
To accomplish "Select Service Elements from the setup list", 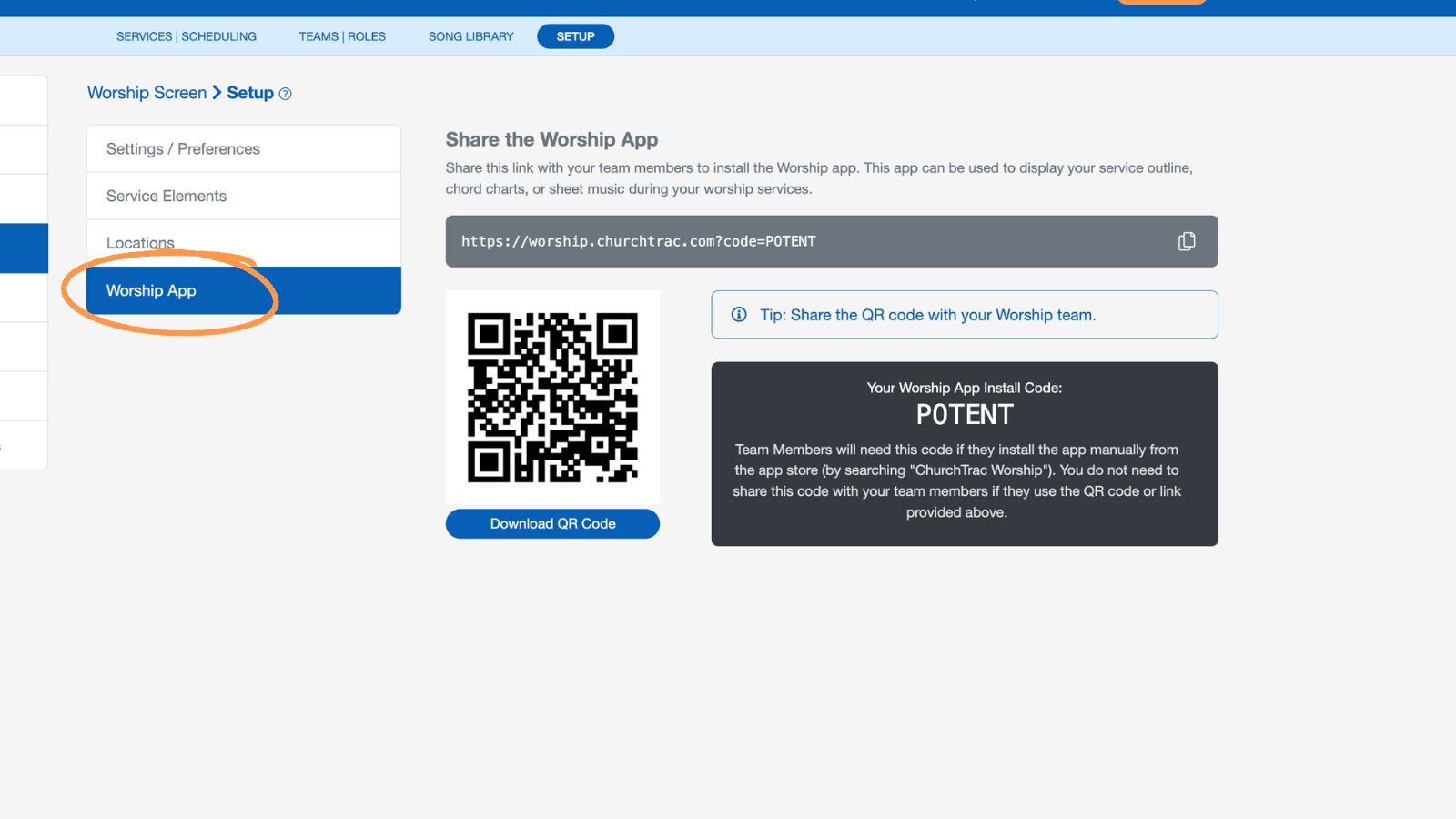I will [167, 196].
